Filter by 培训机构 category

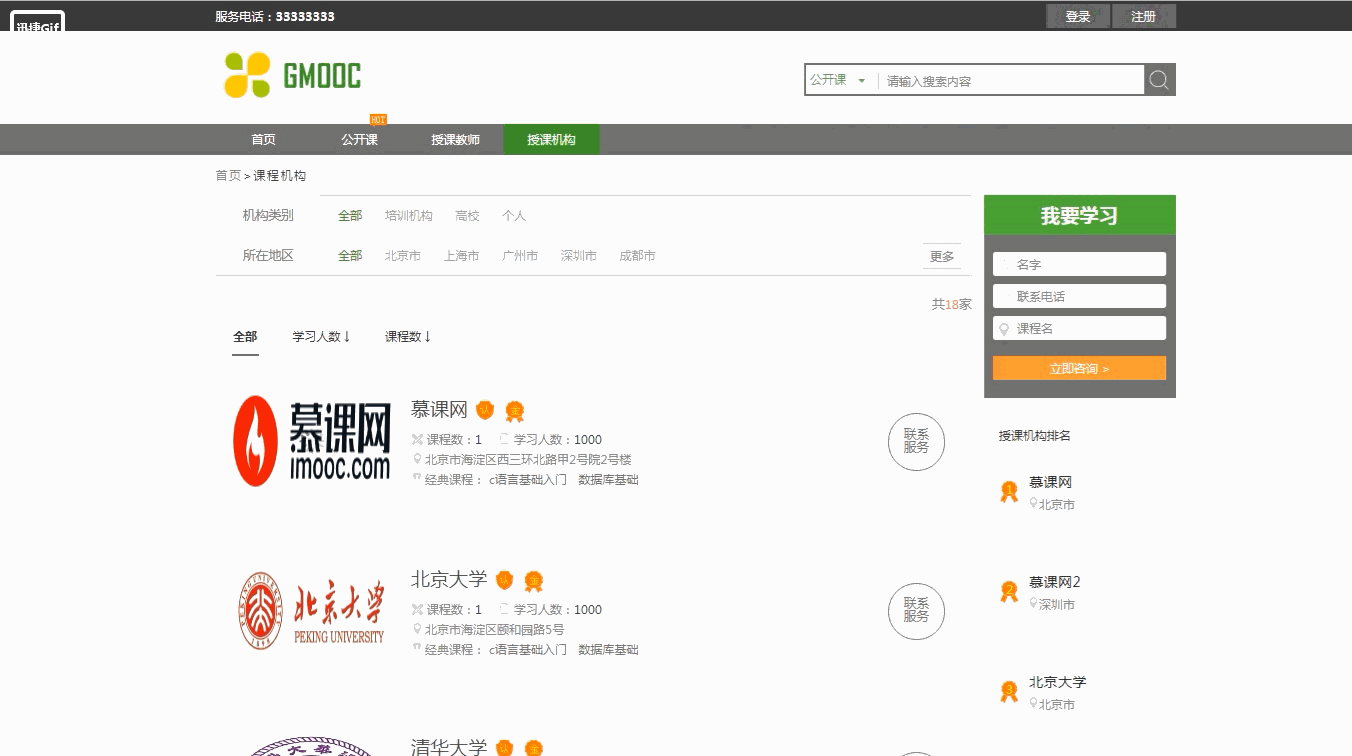coord(409,216)
